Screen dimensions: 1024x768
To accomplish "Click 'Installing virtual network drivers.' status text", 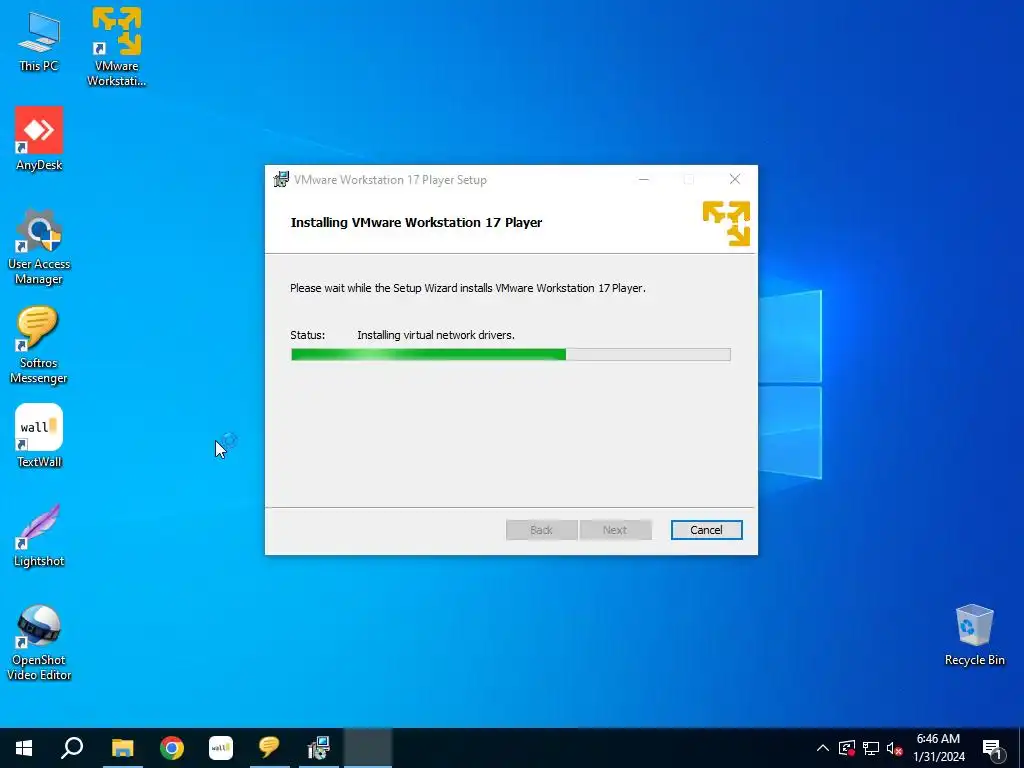I will tap(436, 335).
